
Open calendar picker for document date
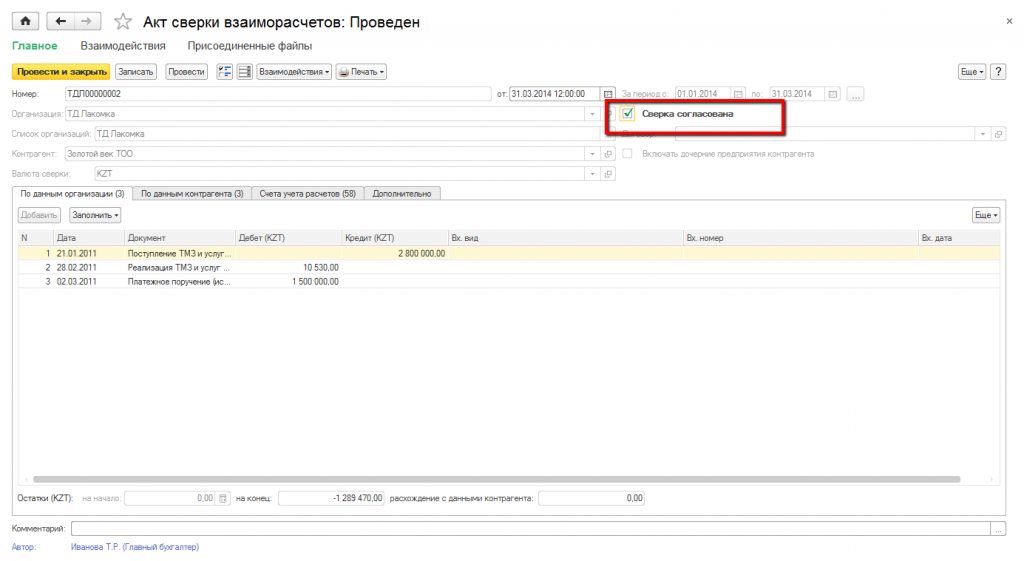tap(608, 94)
